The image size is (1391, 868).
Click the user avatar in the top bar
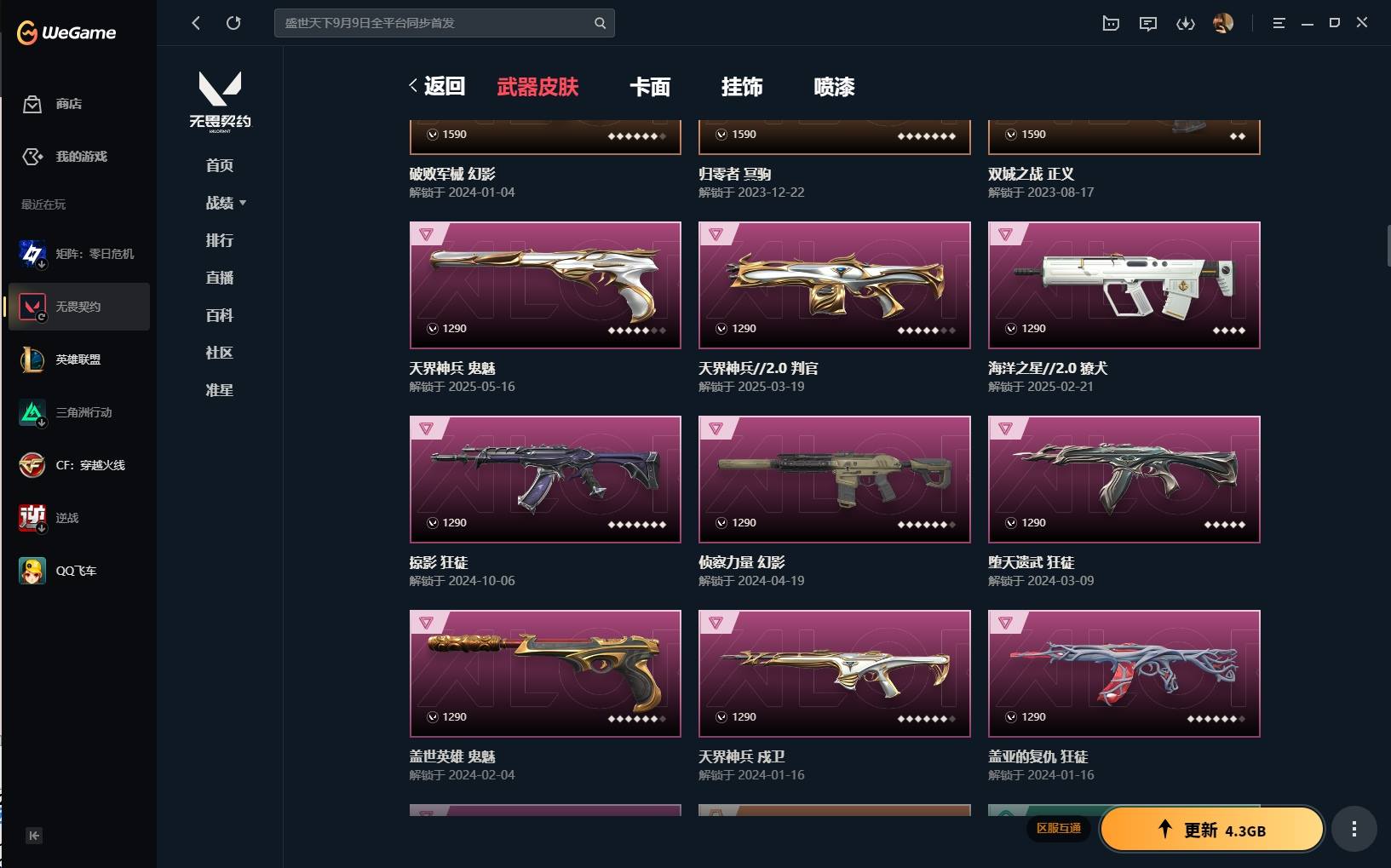coord(1223,23)
